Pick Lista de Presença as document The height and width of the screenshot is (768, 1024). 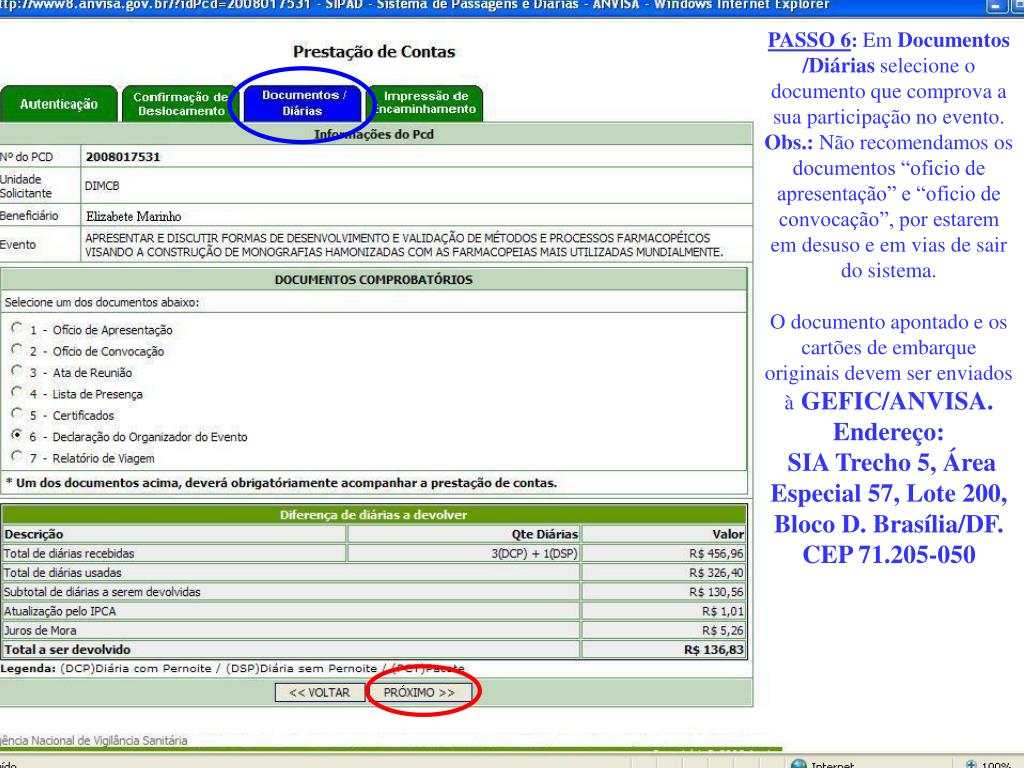coord(15,393)
